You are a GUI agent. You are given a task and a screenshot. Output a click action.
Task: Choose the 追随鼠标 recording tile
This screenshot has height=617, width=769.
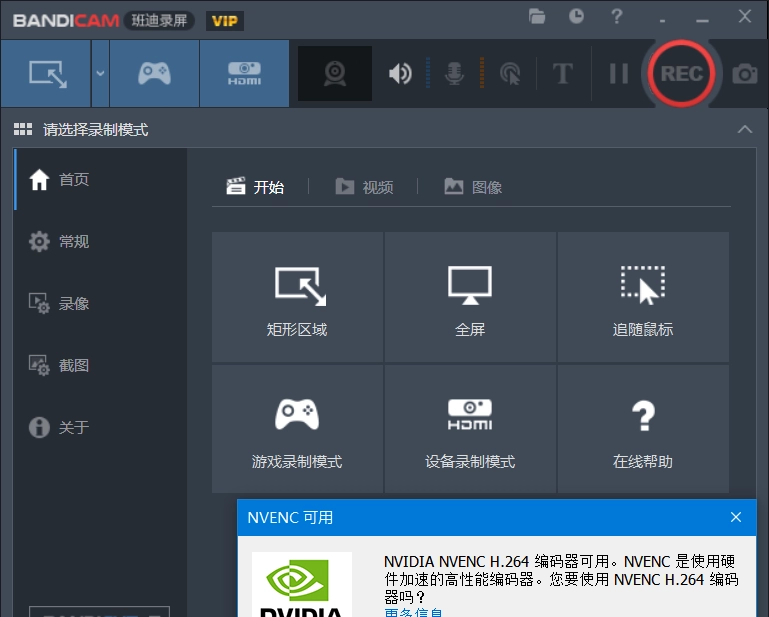tap(643, 297)
